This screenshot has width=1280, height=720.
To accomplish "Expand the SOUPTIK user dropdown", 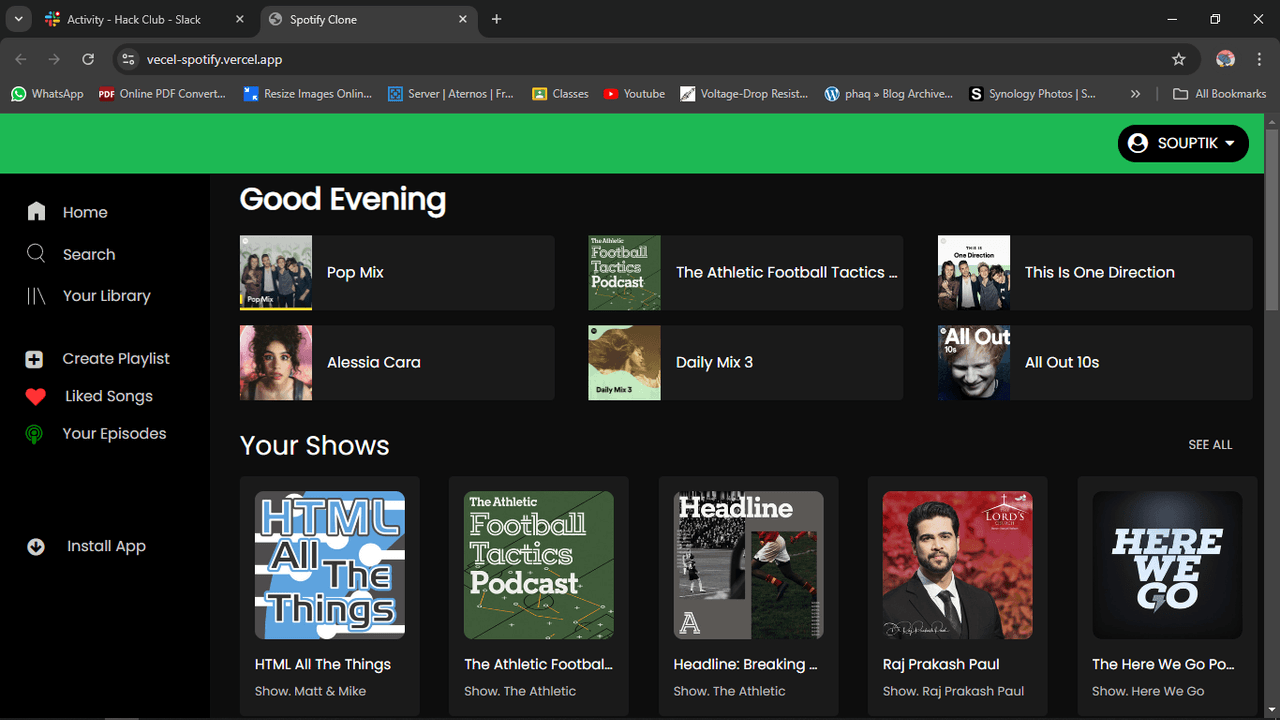I will coord(1183,143).
